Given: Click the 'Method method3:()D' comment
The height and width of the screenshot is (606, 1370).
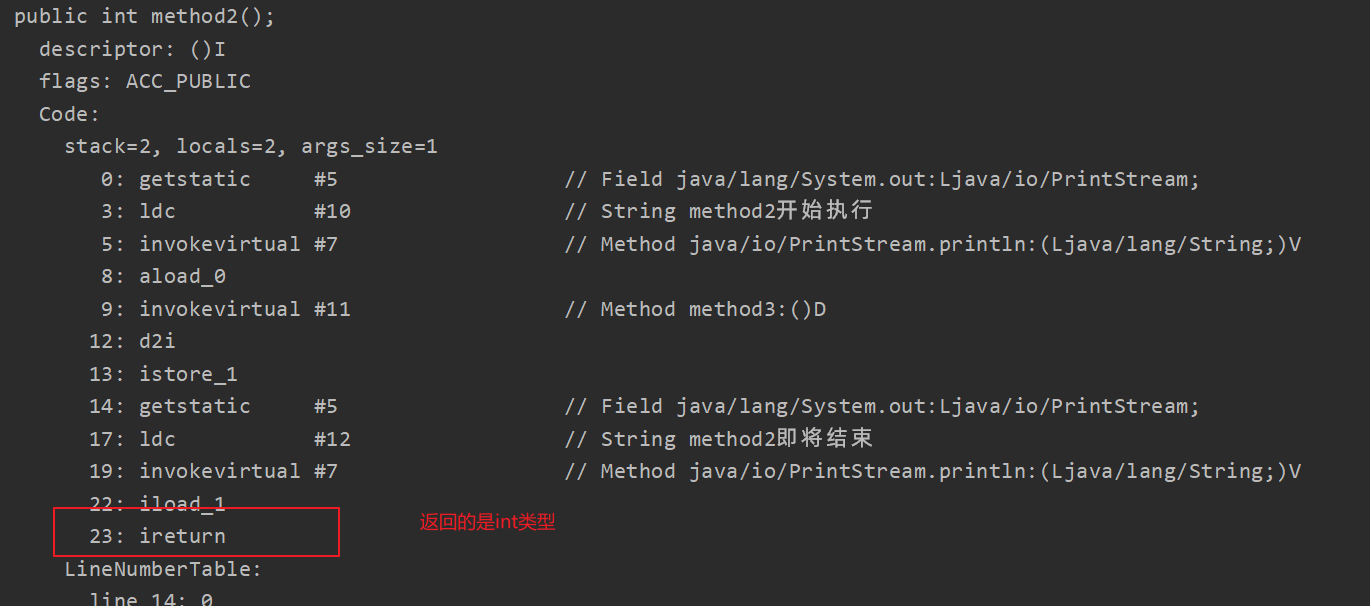Looking at the screenshot, I should 713,309.
